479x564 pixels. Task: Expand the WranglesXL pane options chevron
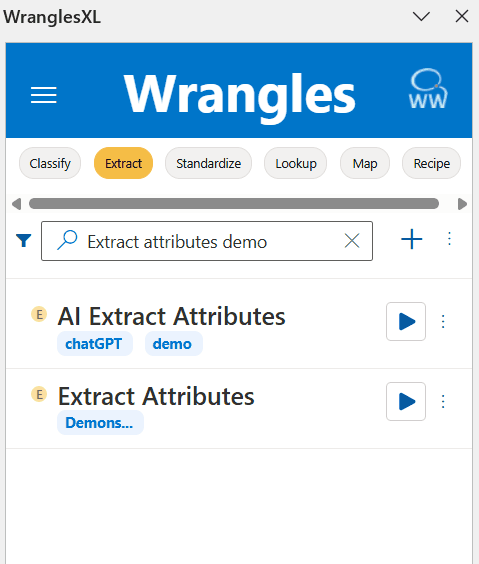(421, 16)
